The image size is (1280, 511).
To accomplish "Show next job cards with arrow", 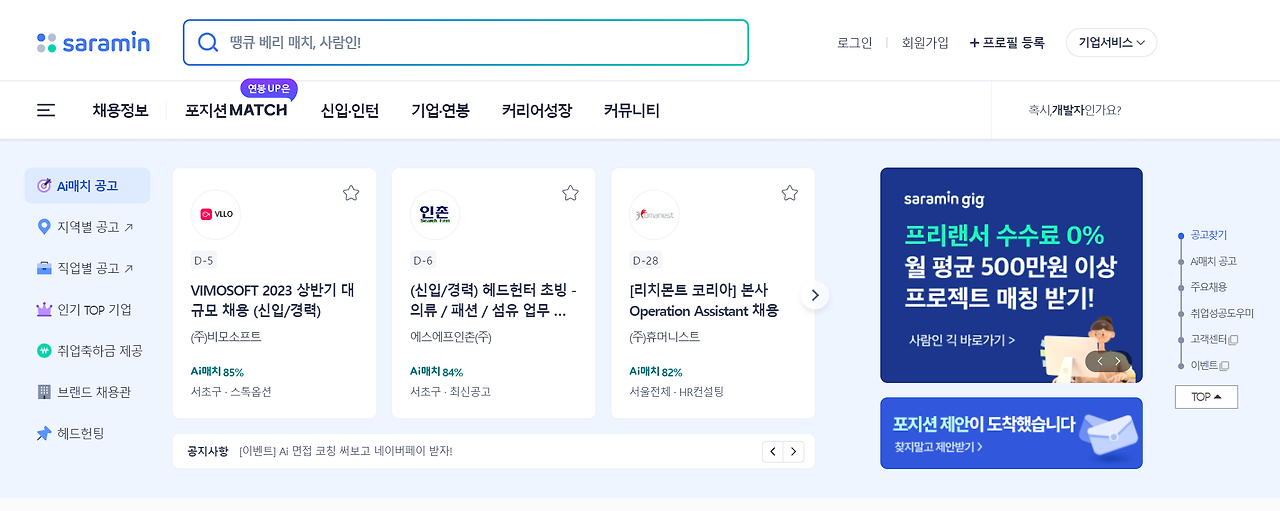I will pos(815,295).
